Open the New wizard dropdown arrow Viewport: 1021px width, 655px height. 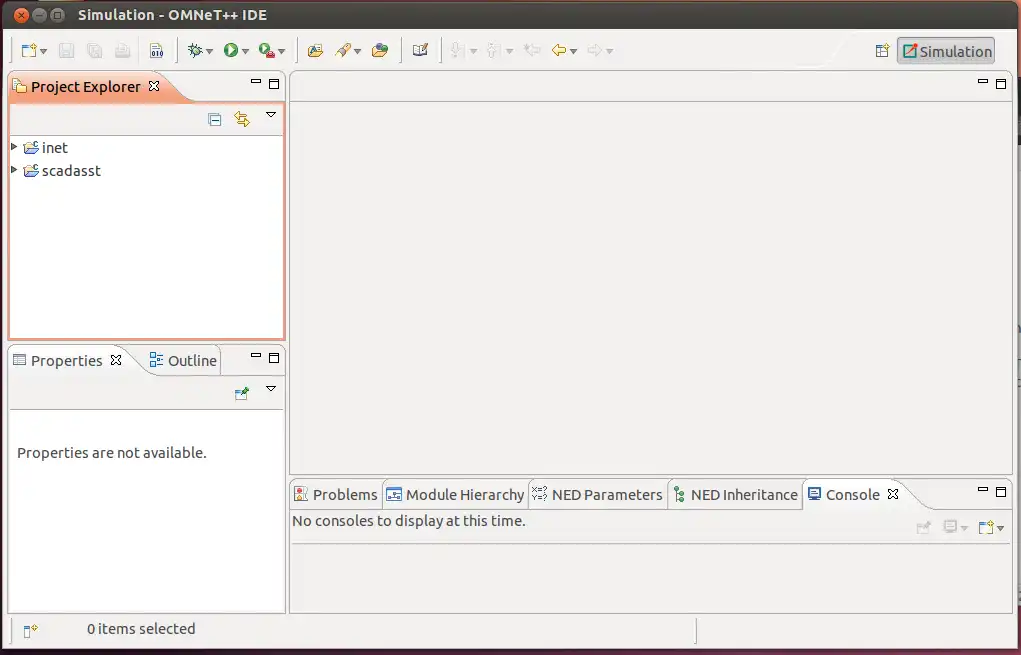pos(44,51)
